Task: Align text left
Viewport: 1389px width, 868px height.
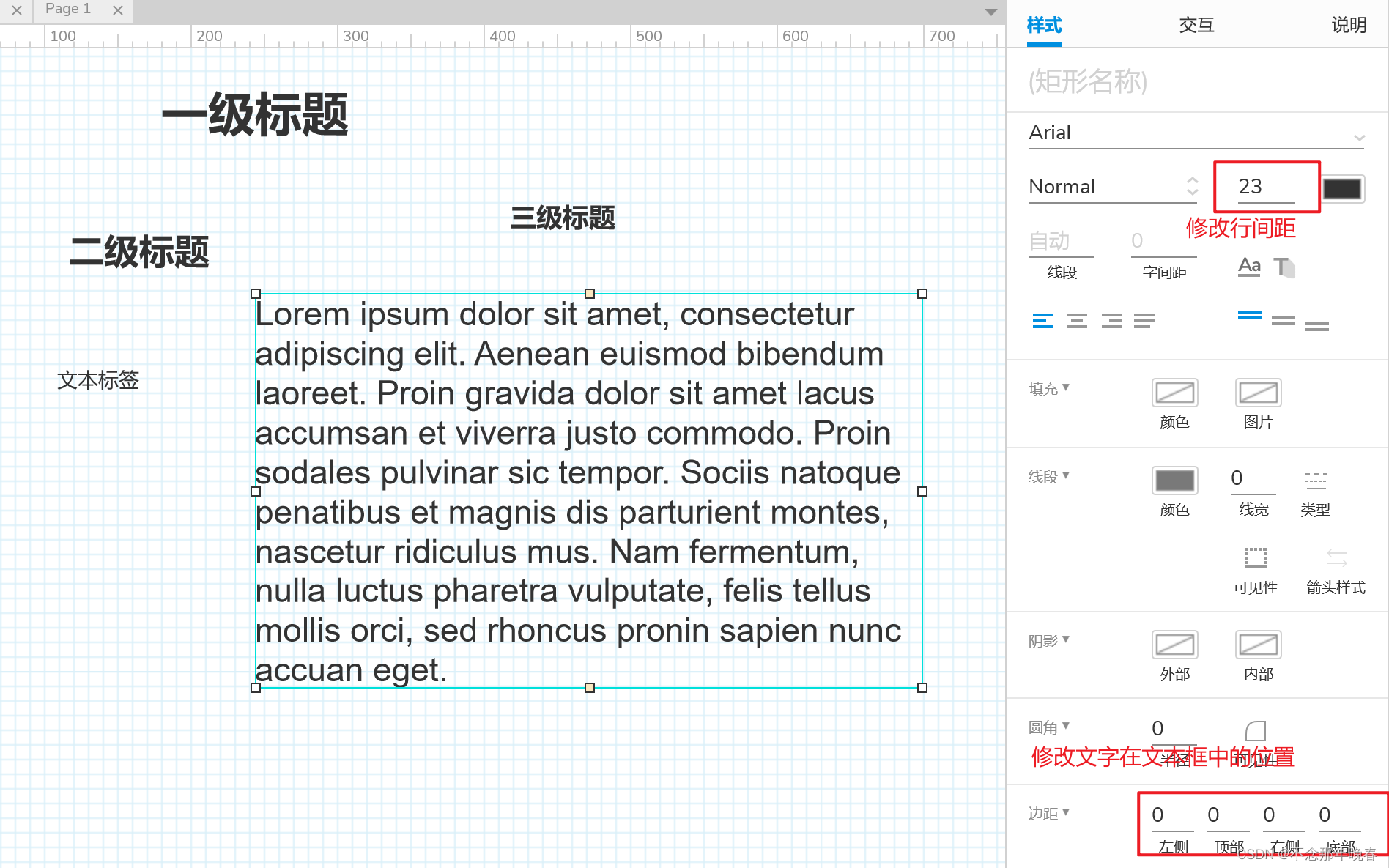Action: (x=1042, y=320)
